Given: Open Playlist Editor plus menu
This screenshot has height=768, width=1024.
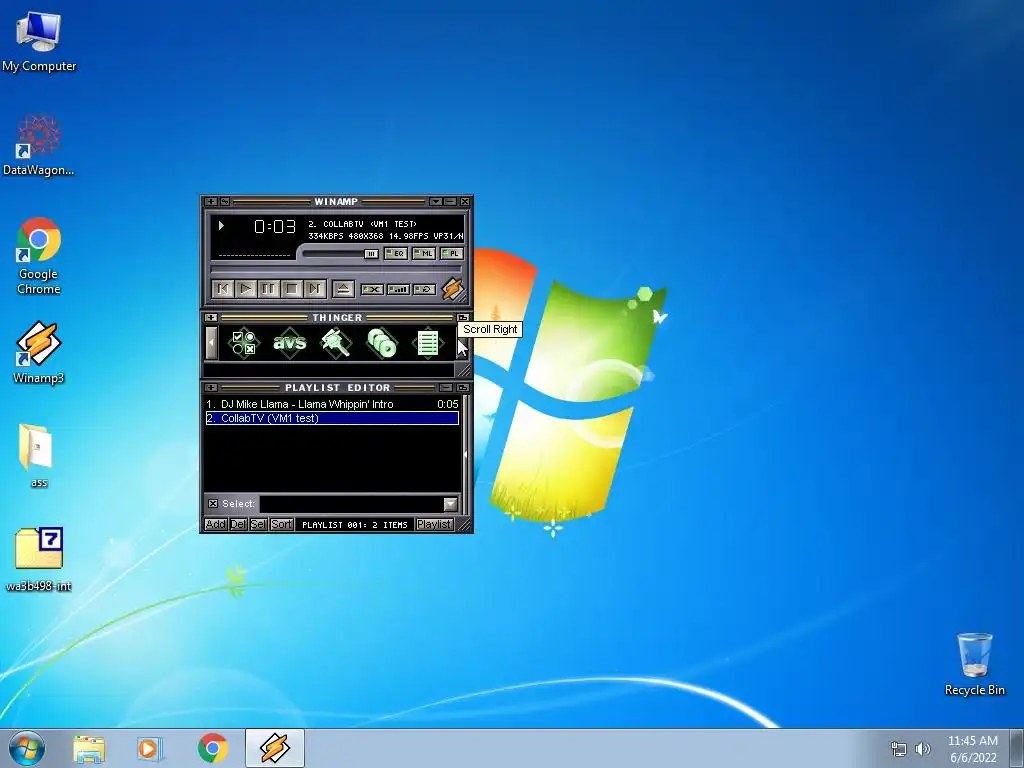Looking at the screenshot, I should [211, 388].
